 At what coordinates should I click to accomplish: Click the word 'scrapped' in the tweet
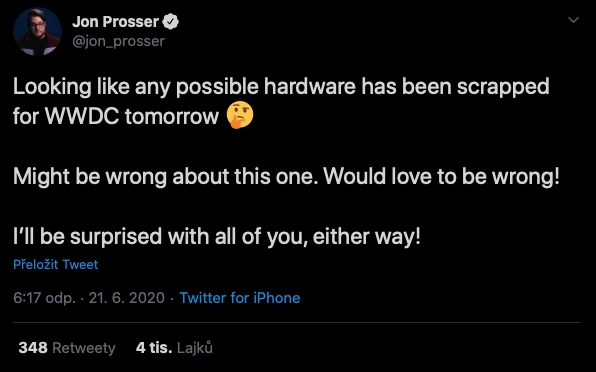click(x=503, y=88)
